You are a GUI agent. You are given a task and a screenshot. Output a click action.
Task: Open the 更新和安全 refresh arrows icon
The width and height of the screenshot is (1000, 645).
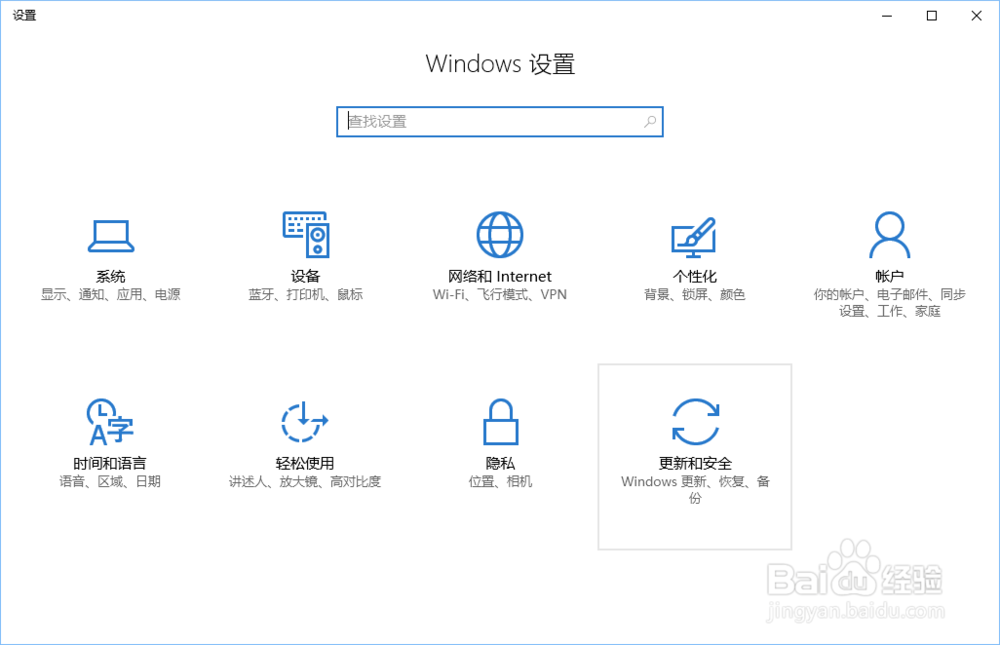pyautogui.click(x=696, y=422)
